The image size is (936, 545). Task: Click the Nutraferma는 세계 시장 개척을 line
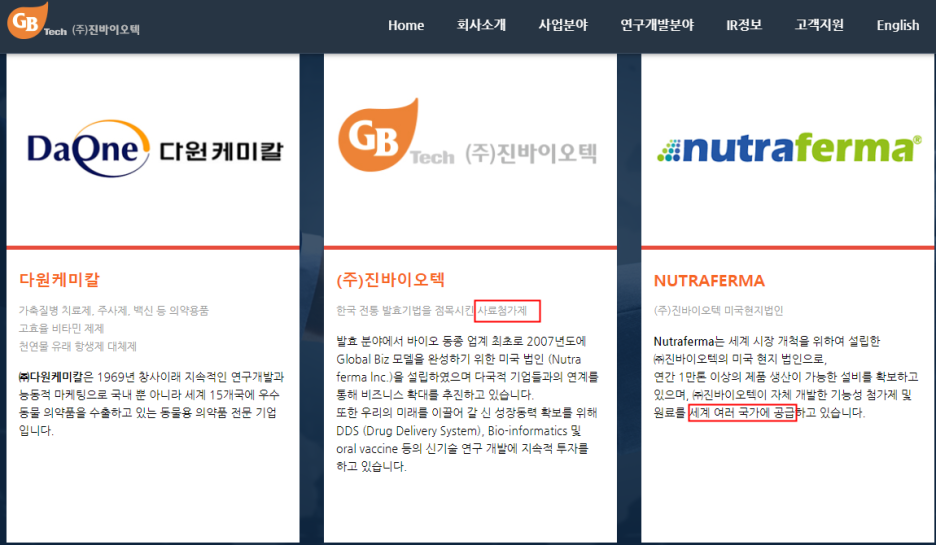point(766,341)
